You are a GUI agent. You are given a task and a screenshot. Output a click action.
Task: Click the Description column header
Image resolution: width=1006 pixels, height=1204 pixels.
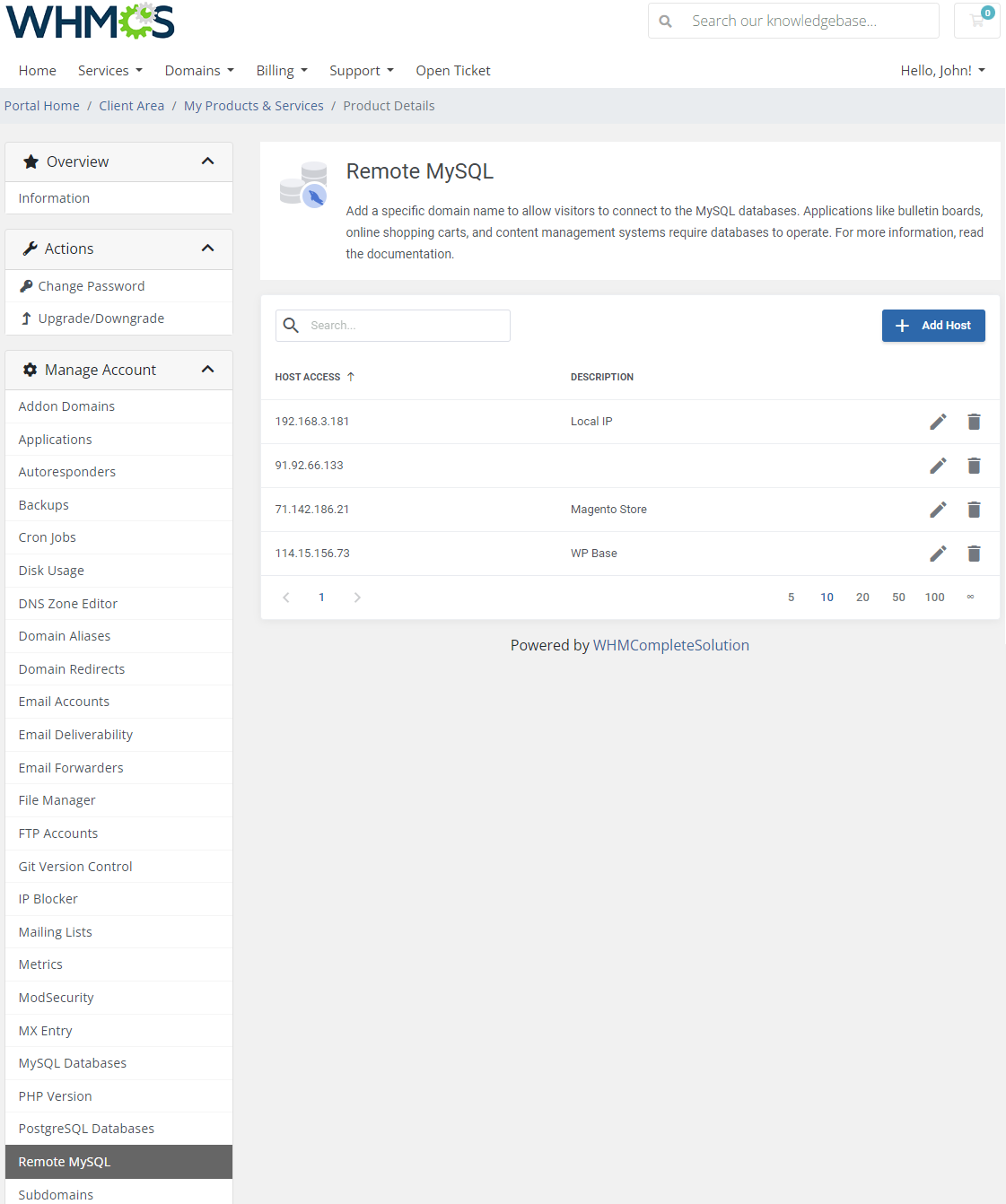tap(602, 377)
